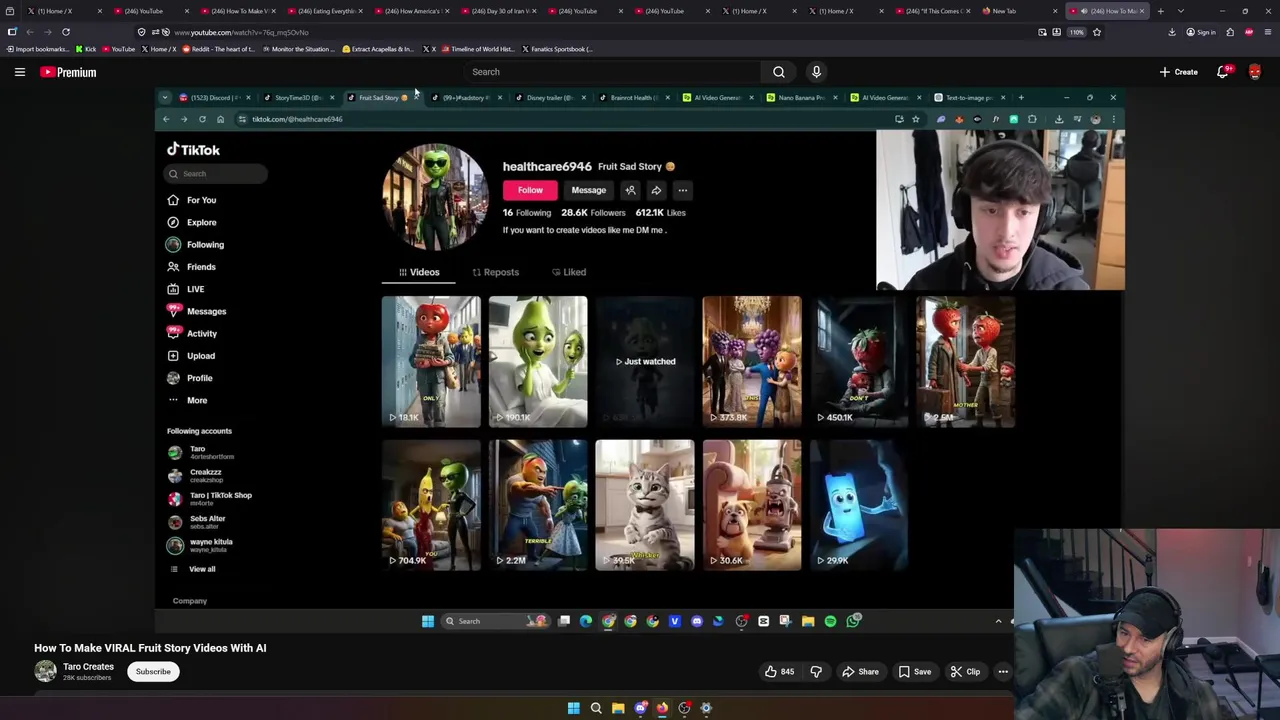Share the YouTube video

pos(860,672)
